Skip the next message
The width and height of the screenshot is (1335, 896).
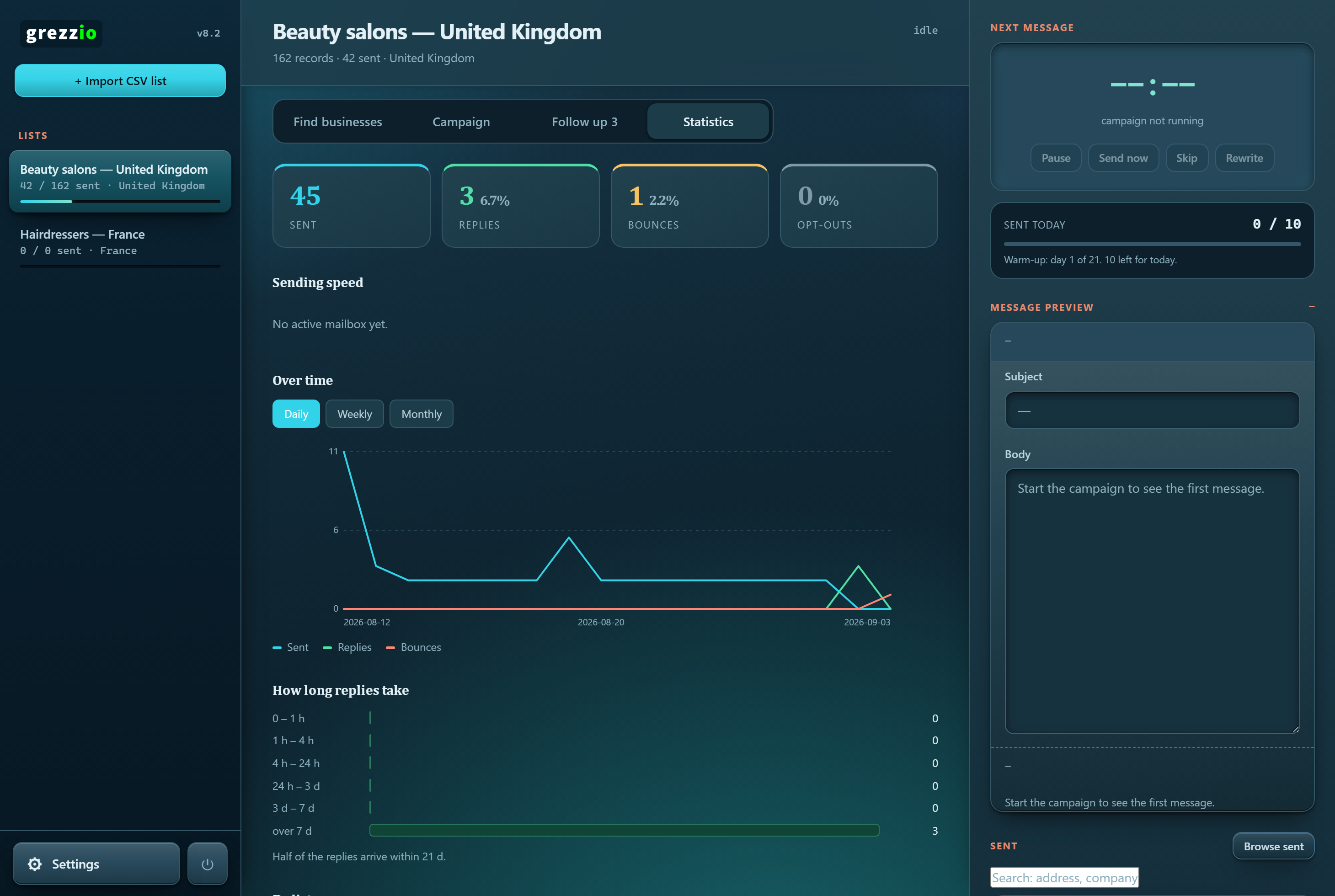coord(1186,158)
